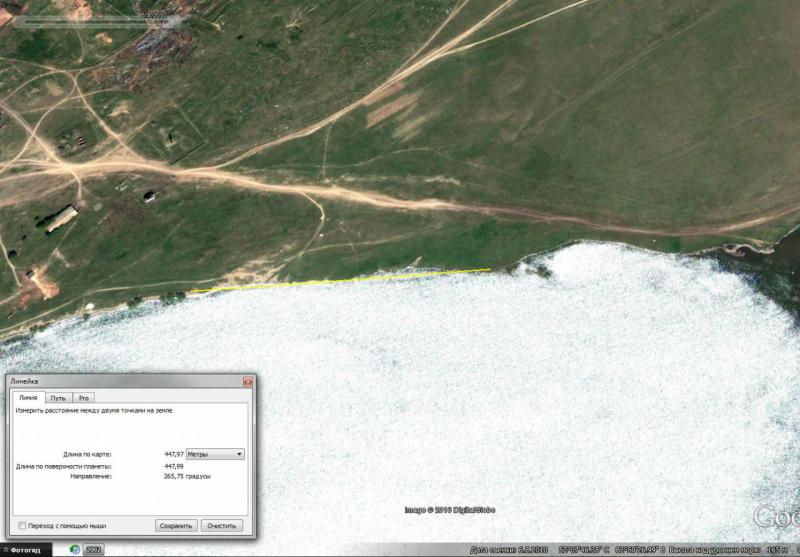
Task: Switch to the Линия tab
Action: point(28,398)
